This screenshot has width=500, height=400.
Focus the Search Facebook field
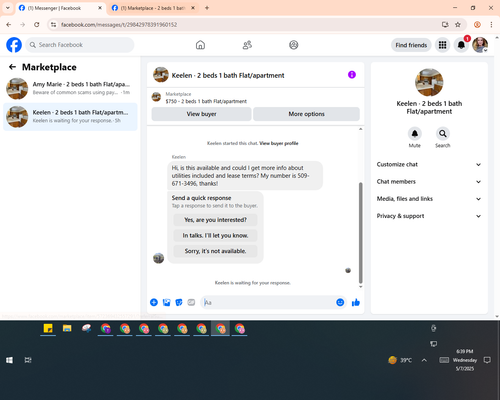(80, 45)
